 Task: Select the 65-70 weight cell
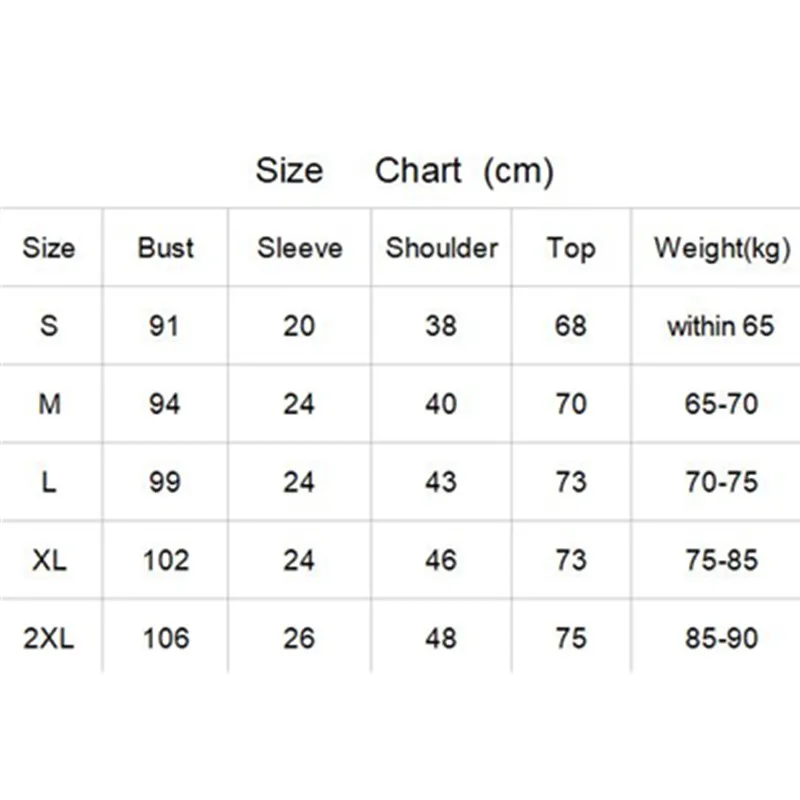(x=721, y=404)
